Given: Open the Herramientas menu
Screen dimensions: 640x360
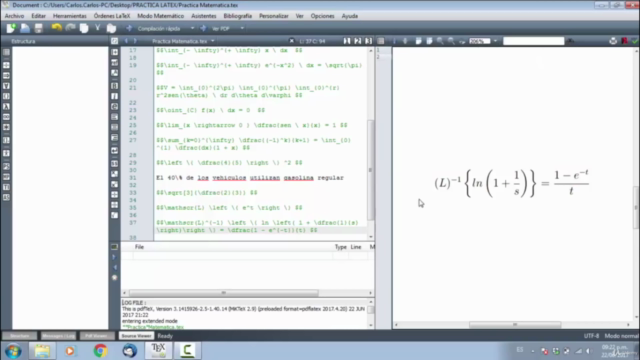Looking at the screenshot, I should click(x=70, y=16).
